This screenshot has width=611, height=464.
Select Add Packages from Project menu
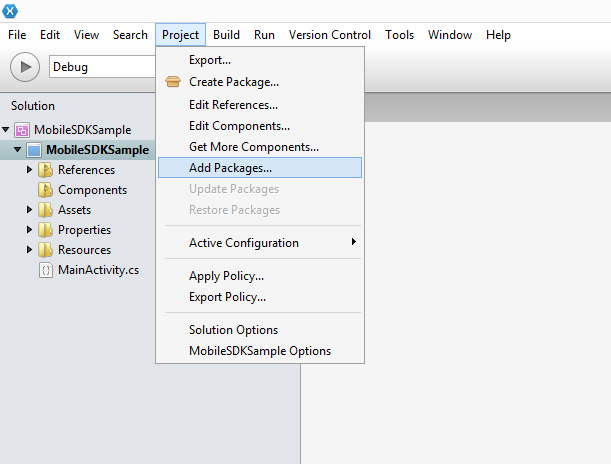pos(230,168)
